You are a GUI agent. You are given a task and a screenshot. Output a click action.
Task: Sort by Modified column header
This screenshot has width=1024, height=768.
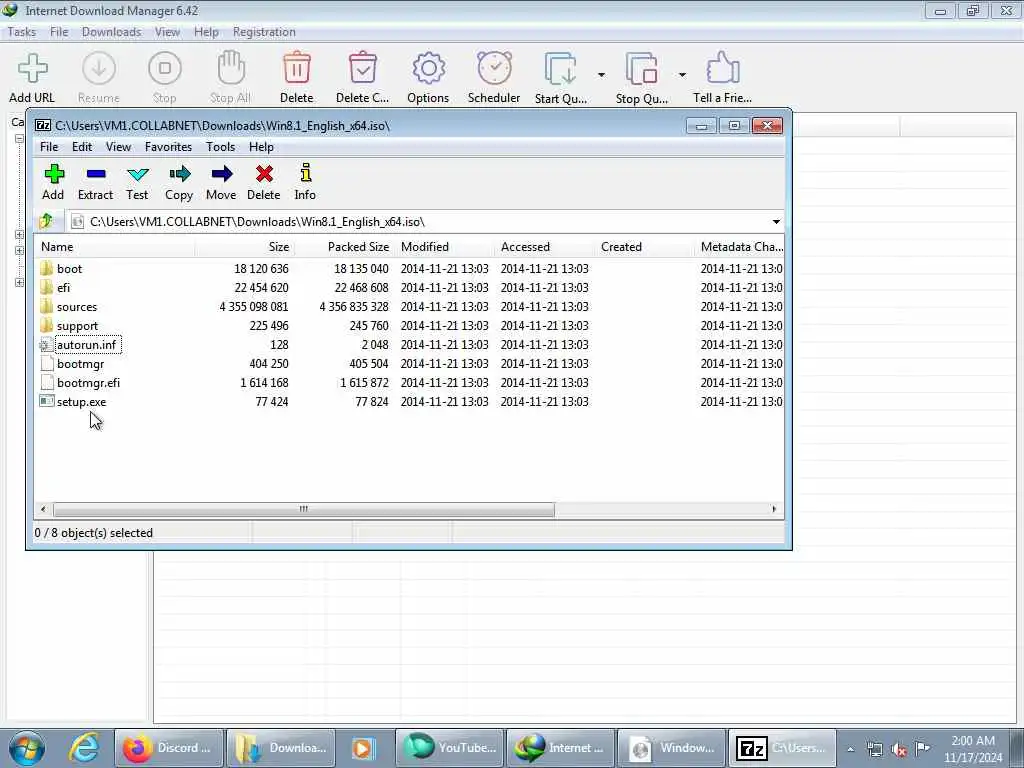[445, 247]
